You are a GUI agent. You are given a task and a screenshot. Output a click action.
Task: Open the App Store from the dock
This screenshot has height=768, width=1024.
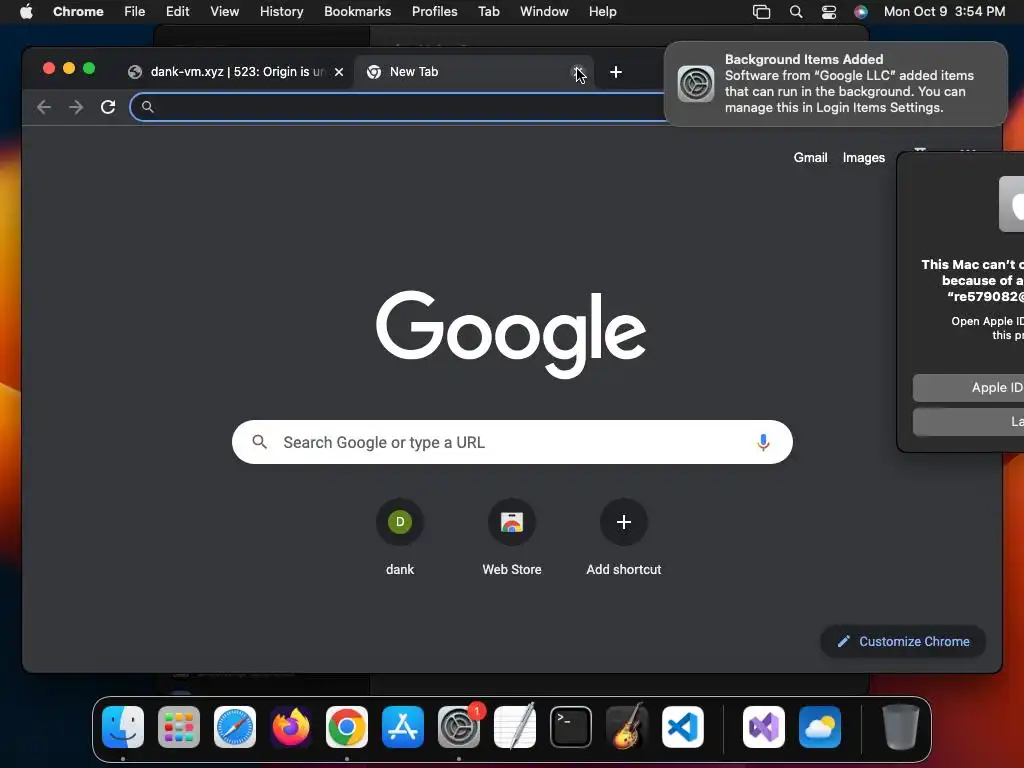tap(403, 727)
